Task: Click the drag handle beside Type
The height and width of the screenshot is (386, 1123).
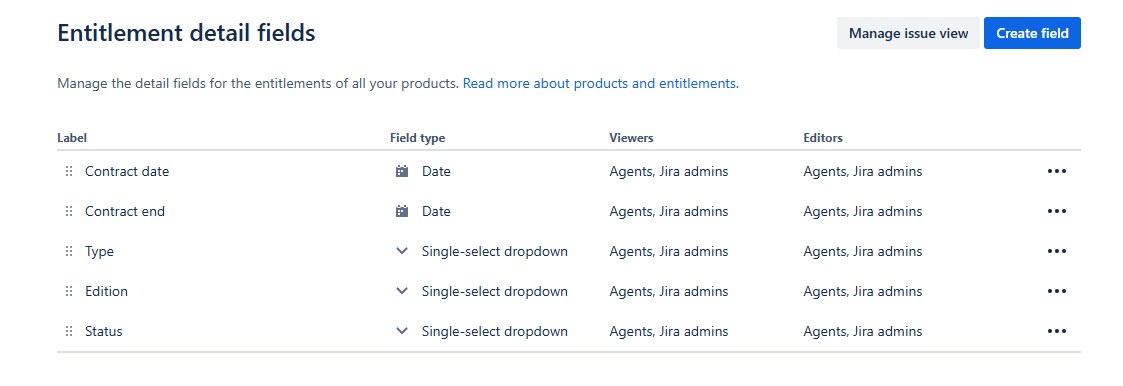Action: pos(69,251)
